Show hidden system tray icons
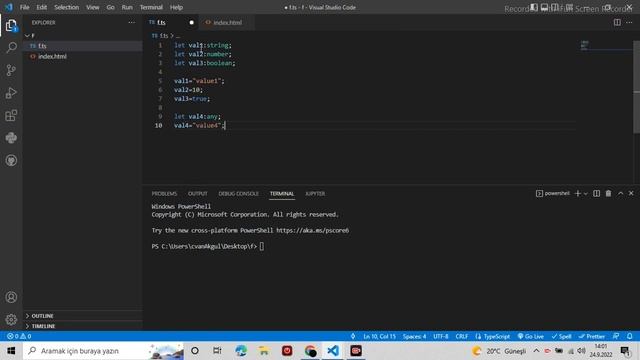 [x=536, y=351]
